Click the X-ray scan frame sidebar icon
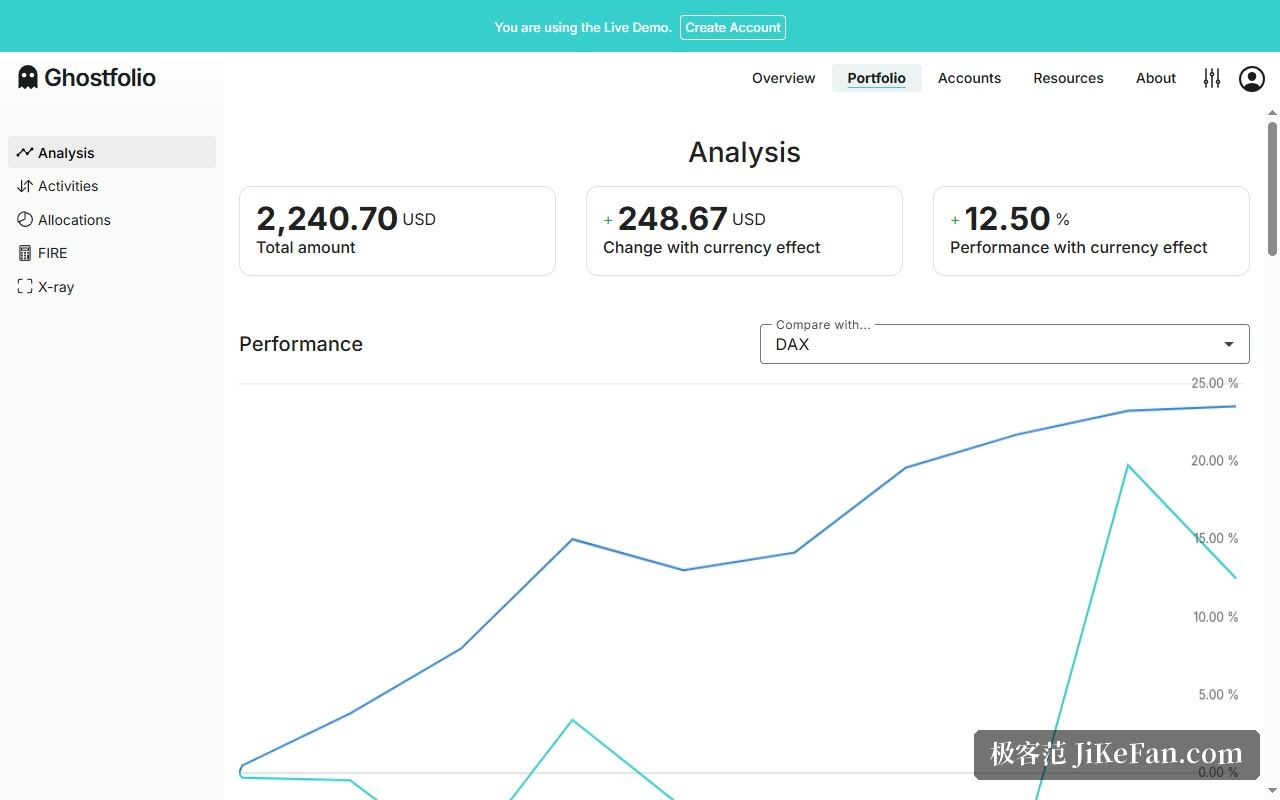 pos(25,286)
